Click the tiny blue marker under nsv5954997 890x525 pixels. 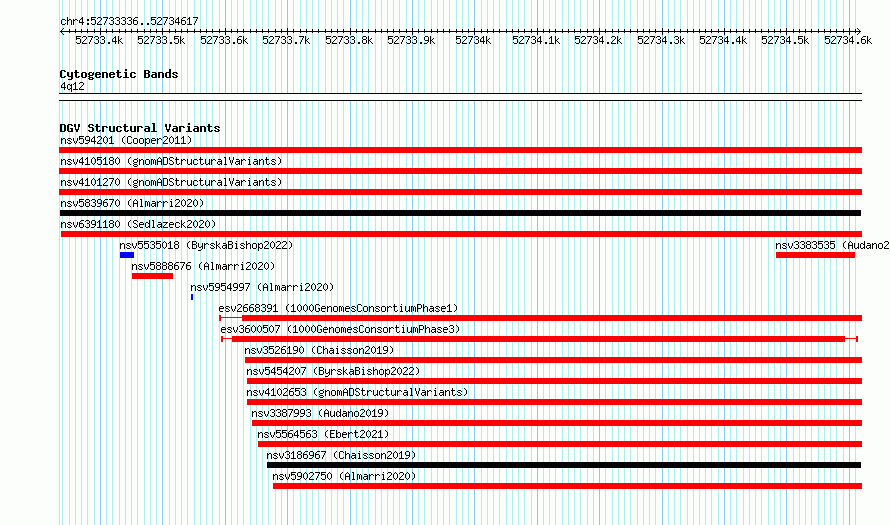[x=192, y=297]
